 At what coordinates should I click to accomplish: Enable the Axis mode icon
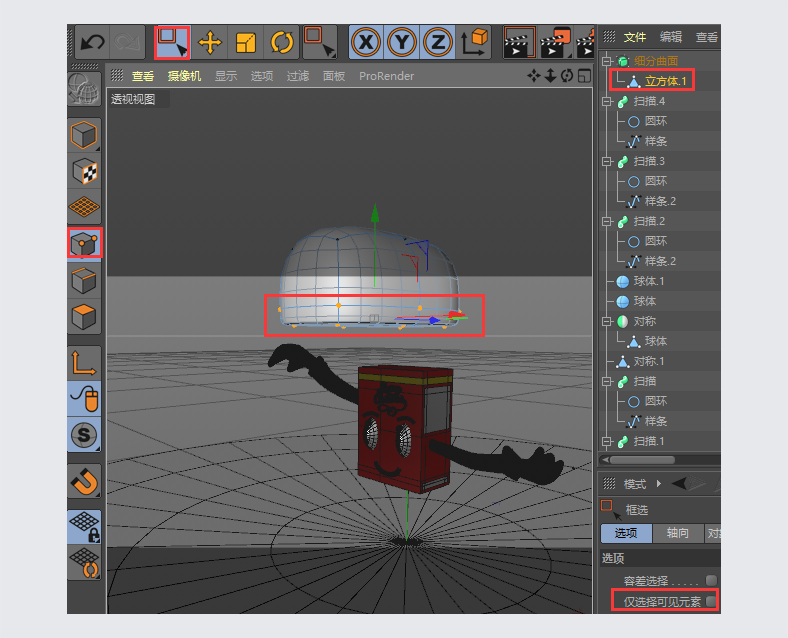click(84, 363)
